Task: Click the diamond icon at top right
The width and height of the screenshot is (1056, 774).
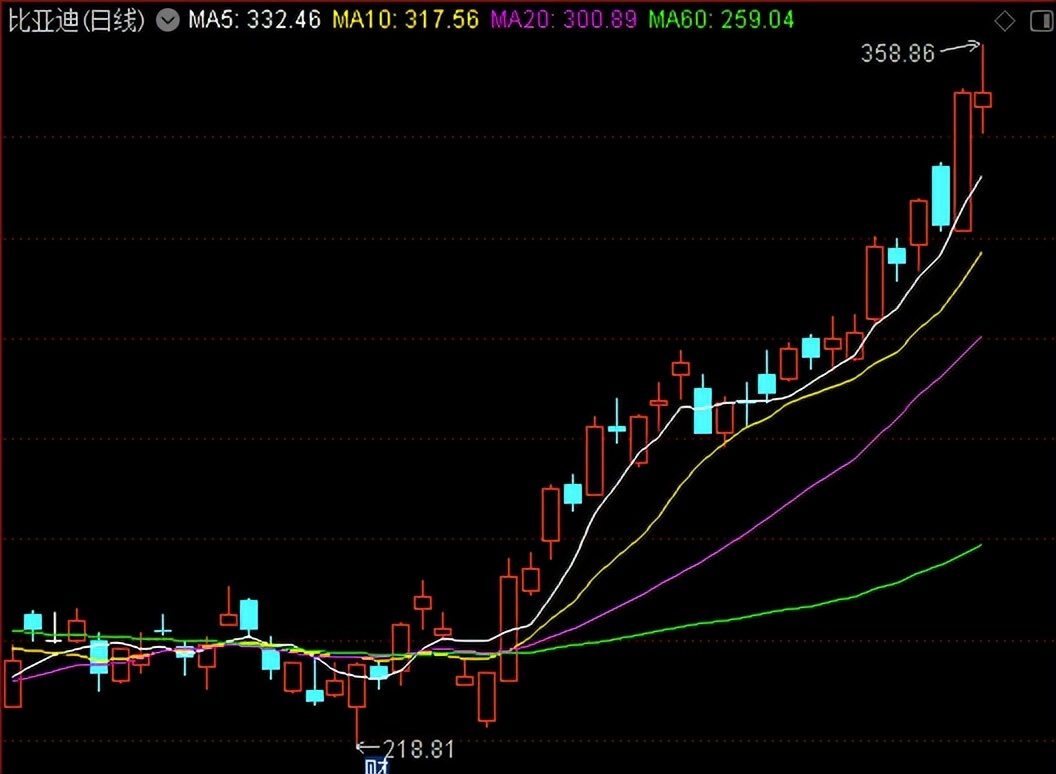Action: pos(1004,22)
